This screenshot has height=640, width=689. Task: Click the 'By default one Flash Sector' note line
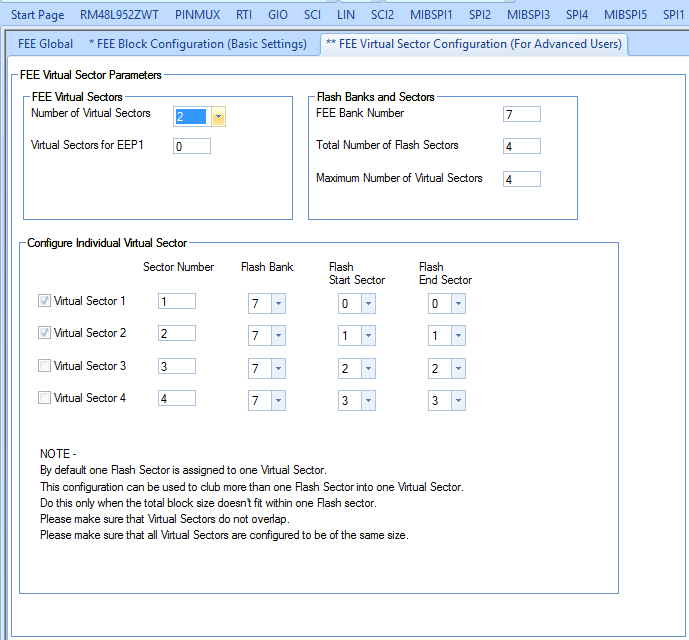click(183, 470)
